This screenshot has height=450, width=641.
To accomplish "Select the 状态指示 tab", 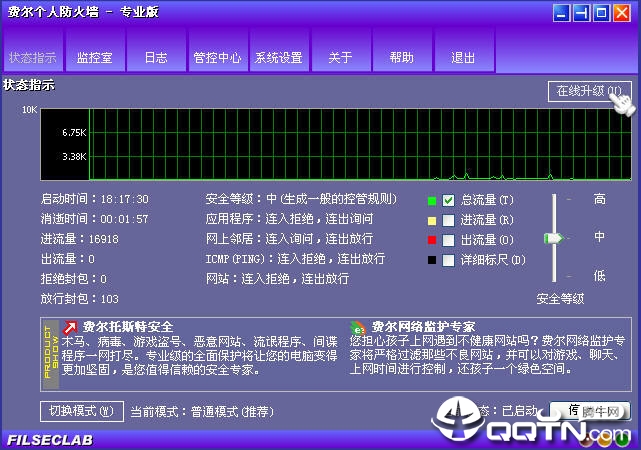I will [x=33, y=50].
